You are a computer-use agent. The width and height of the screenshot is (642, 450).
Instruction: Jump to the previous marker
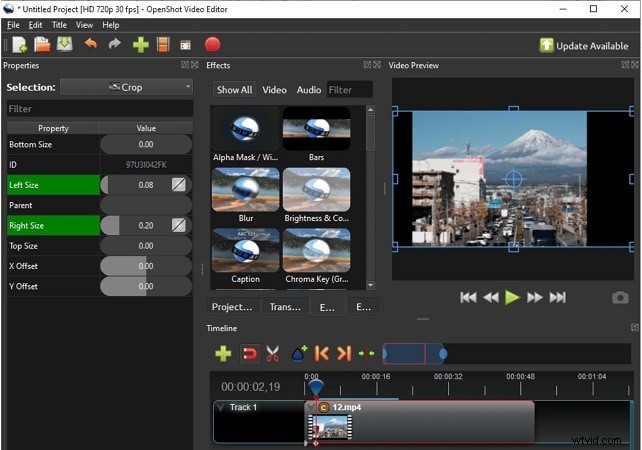coord(322,353)
